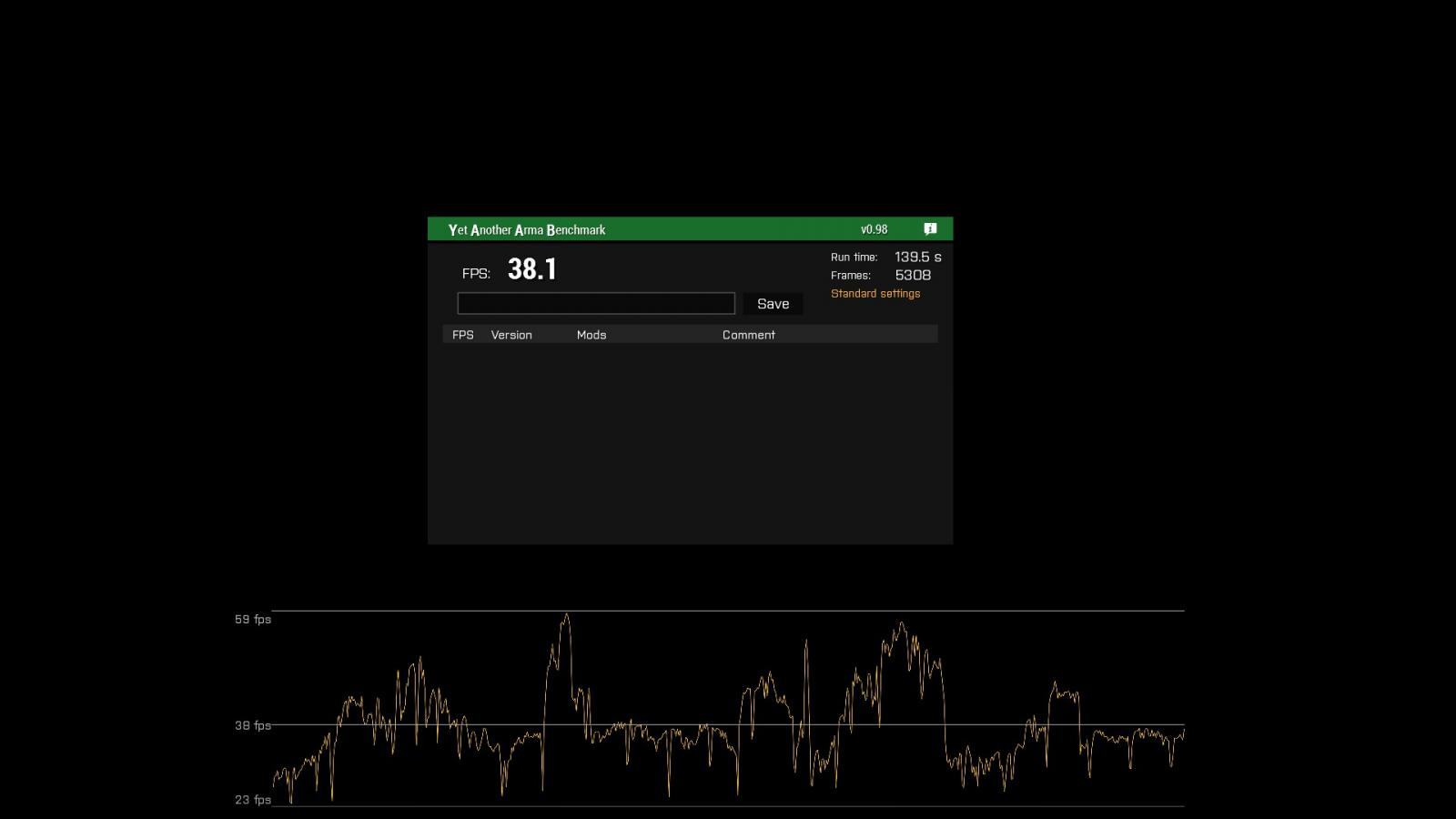1456x819 pixels.
Task: Click the Run time value 139.5 s
Action: click(x=918, y=257)
